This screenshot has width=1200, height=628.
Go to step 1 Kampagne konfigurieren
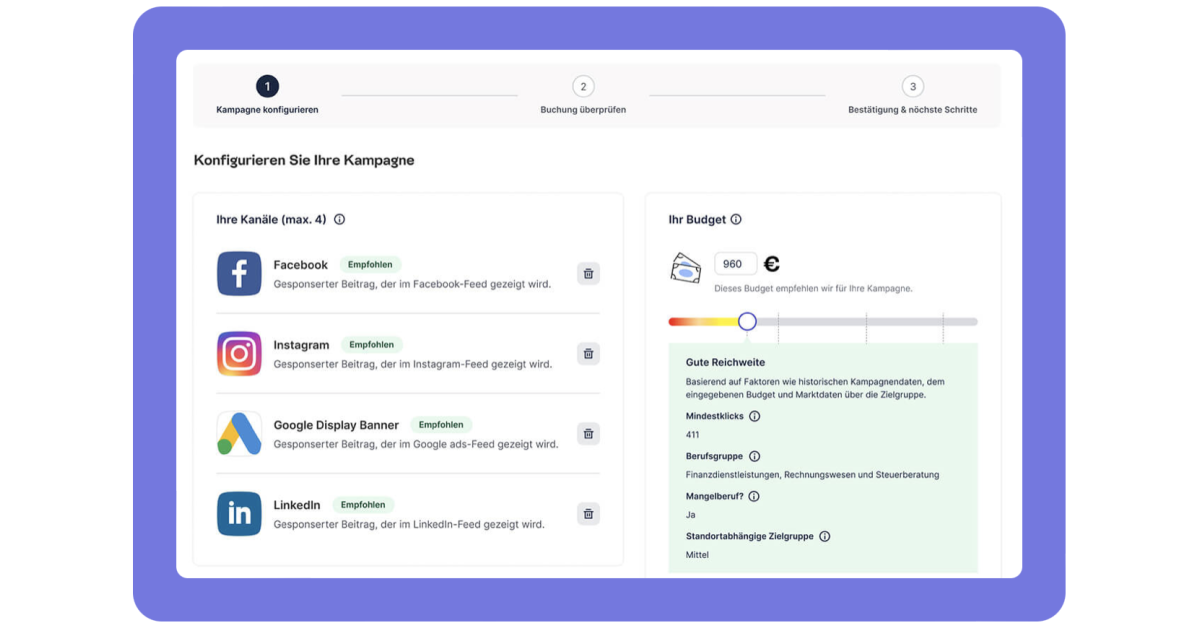[267, 97]
